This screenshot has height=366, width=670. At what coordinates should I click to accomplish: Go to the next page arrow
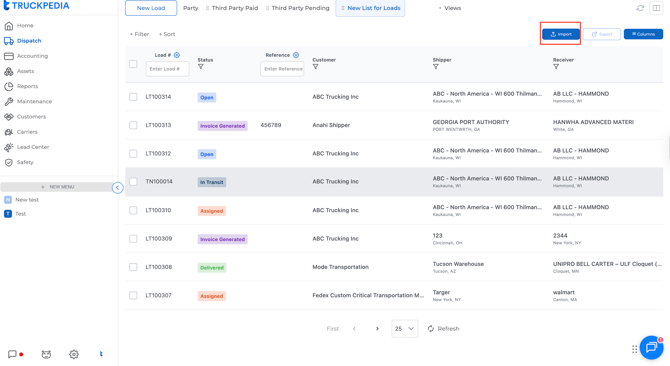click(x=377, y=329)
